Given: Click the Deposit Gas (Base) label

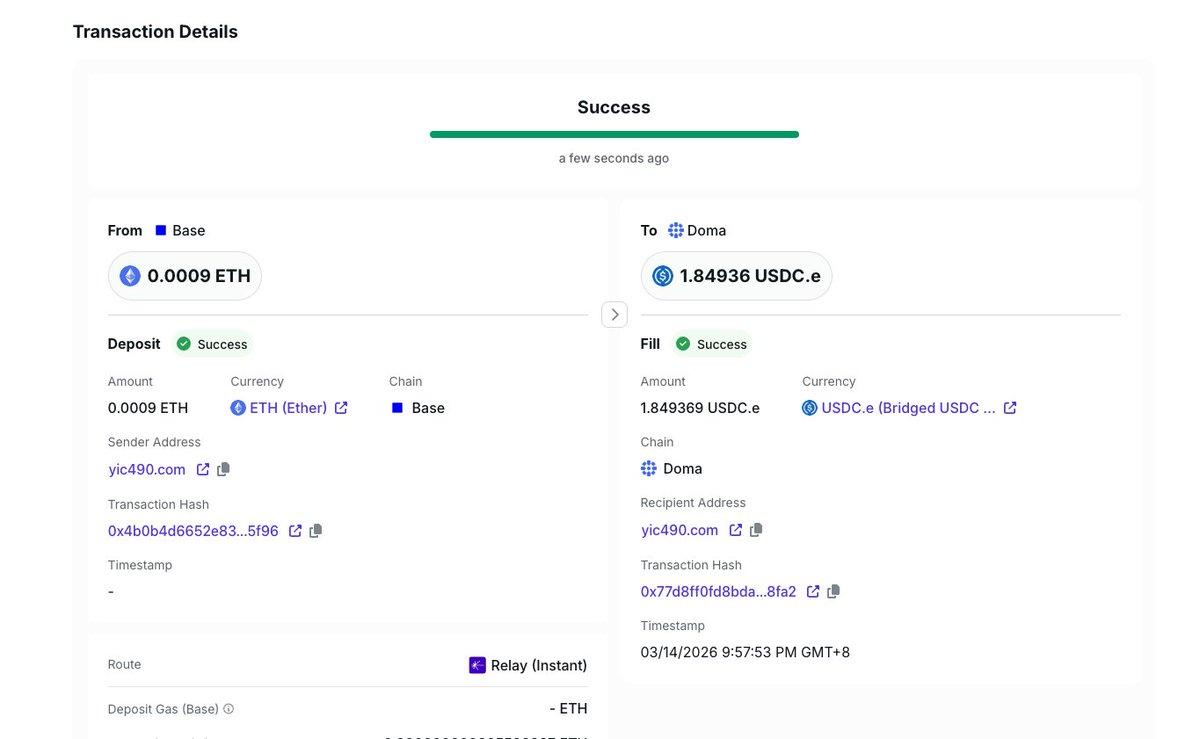Looking at the screenshot, I should tap(163, 709).
